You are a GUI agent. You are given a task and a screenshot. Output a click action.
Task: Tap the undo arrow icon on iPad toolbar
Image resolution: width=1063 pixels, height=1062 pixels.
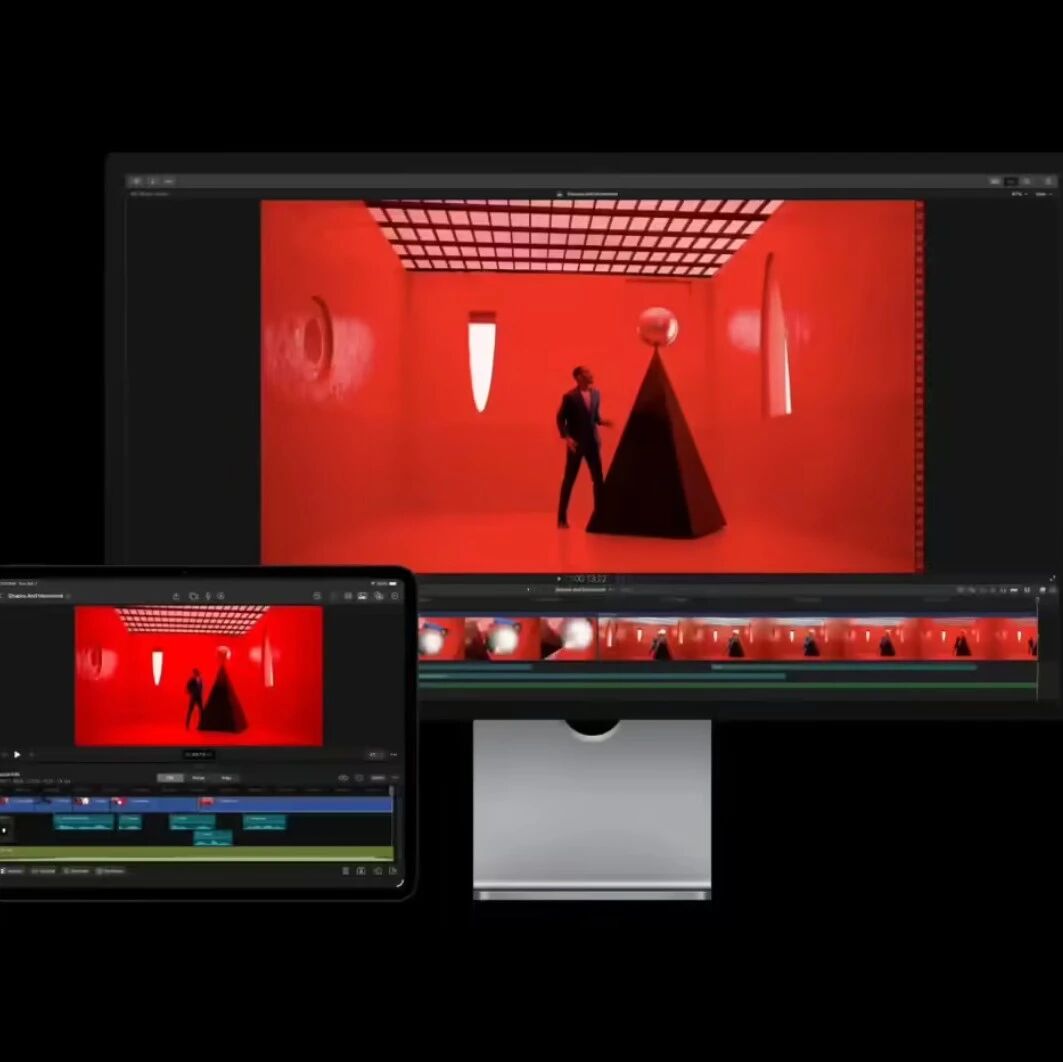pos(317,596)
